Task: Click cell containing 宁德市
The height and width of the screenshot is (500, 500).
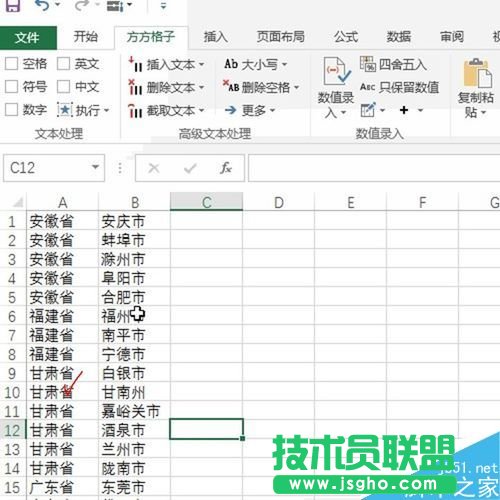Action: click(134, 354)
